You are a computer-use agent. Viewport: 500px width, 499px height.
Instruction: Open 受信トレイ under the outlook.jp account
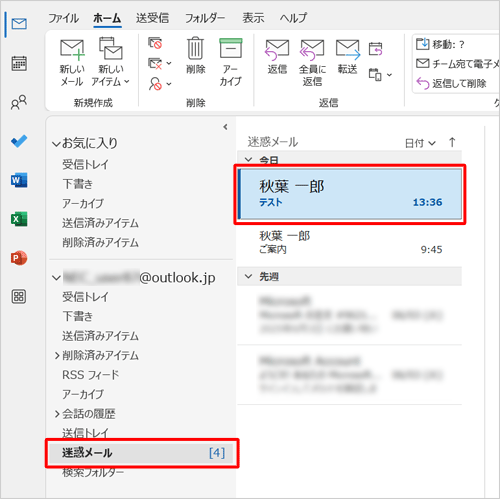click(x=85, y=297)
